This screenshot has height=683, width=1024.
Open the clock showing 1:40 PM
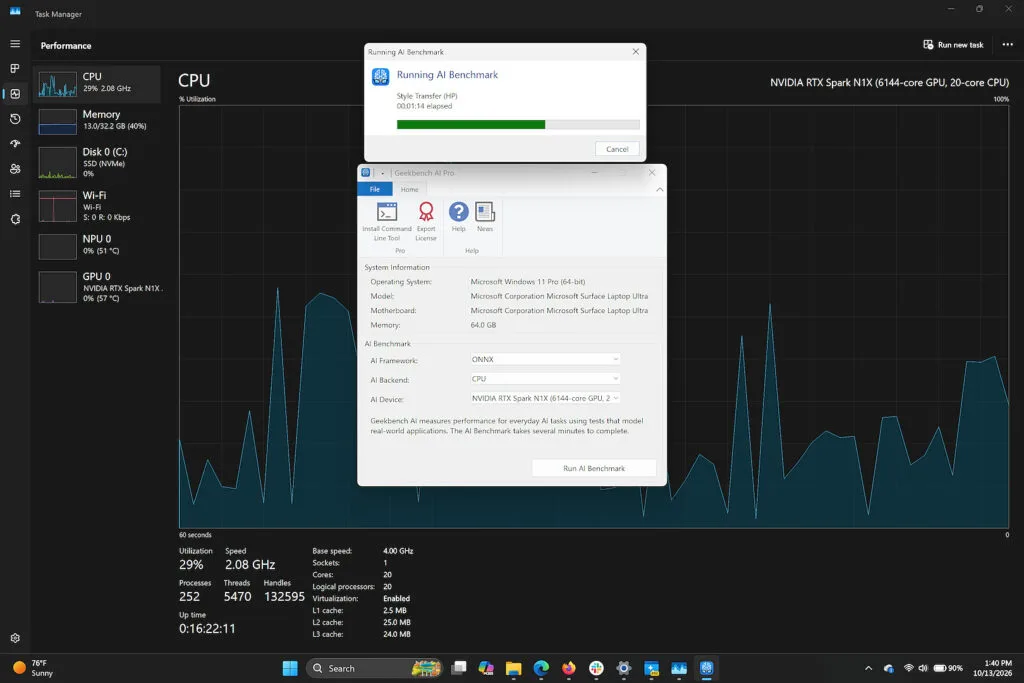992,668
